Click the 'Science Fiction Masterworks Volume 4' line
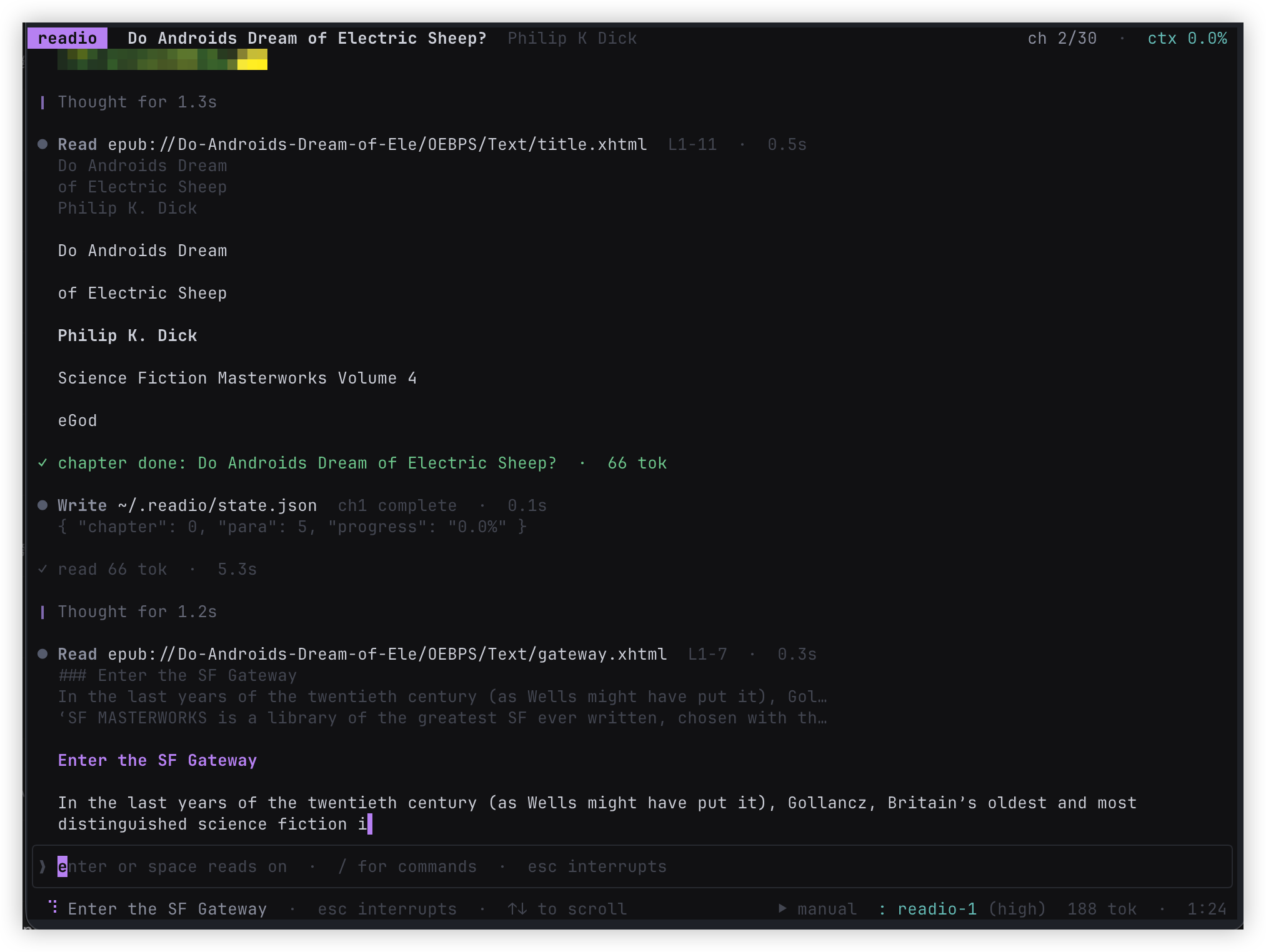The image size is (1266, 952). tap(237, 378)
